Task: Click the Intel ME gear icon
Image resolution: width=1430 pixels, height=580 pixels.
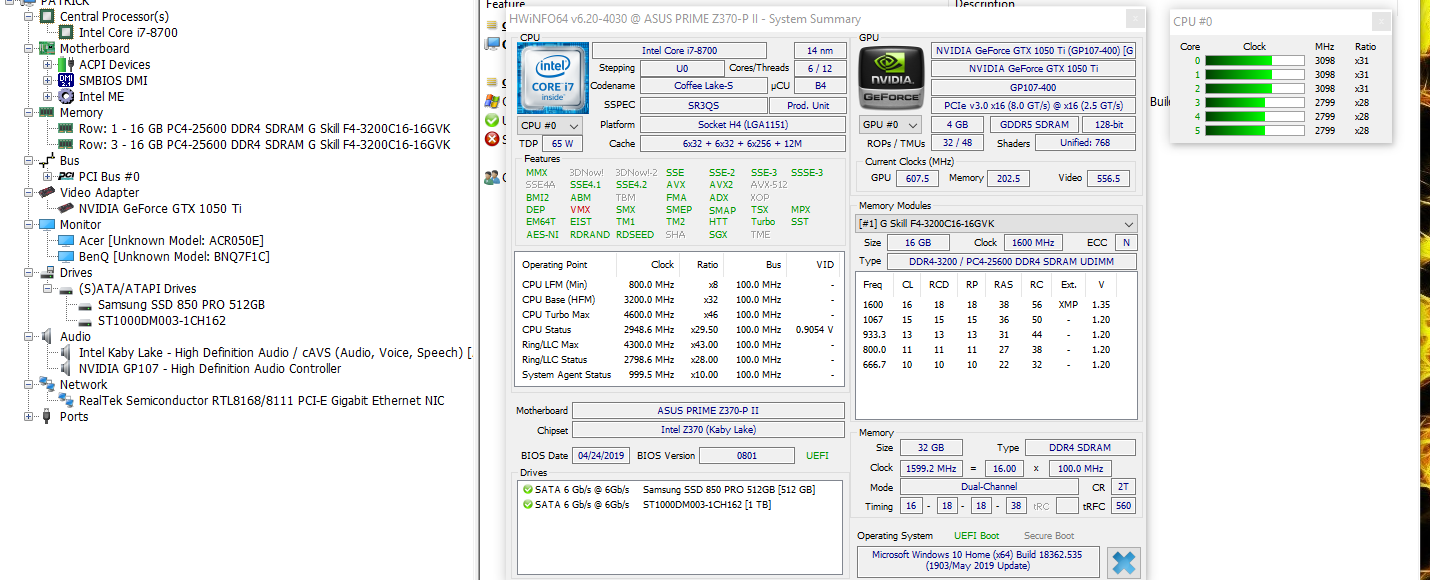Action: [66, 96]
